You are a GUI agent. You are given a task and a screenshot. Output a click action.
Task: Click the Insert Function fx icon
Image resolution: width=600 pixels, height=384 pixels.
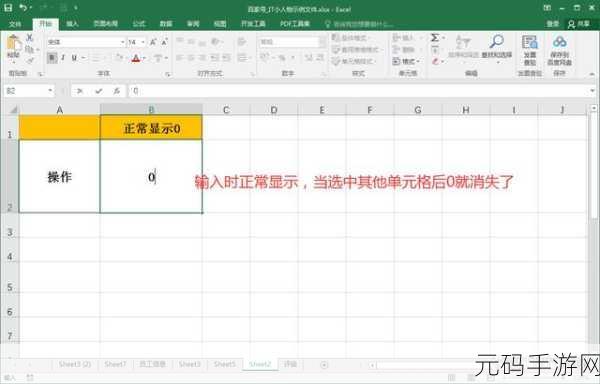116,91
